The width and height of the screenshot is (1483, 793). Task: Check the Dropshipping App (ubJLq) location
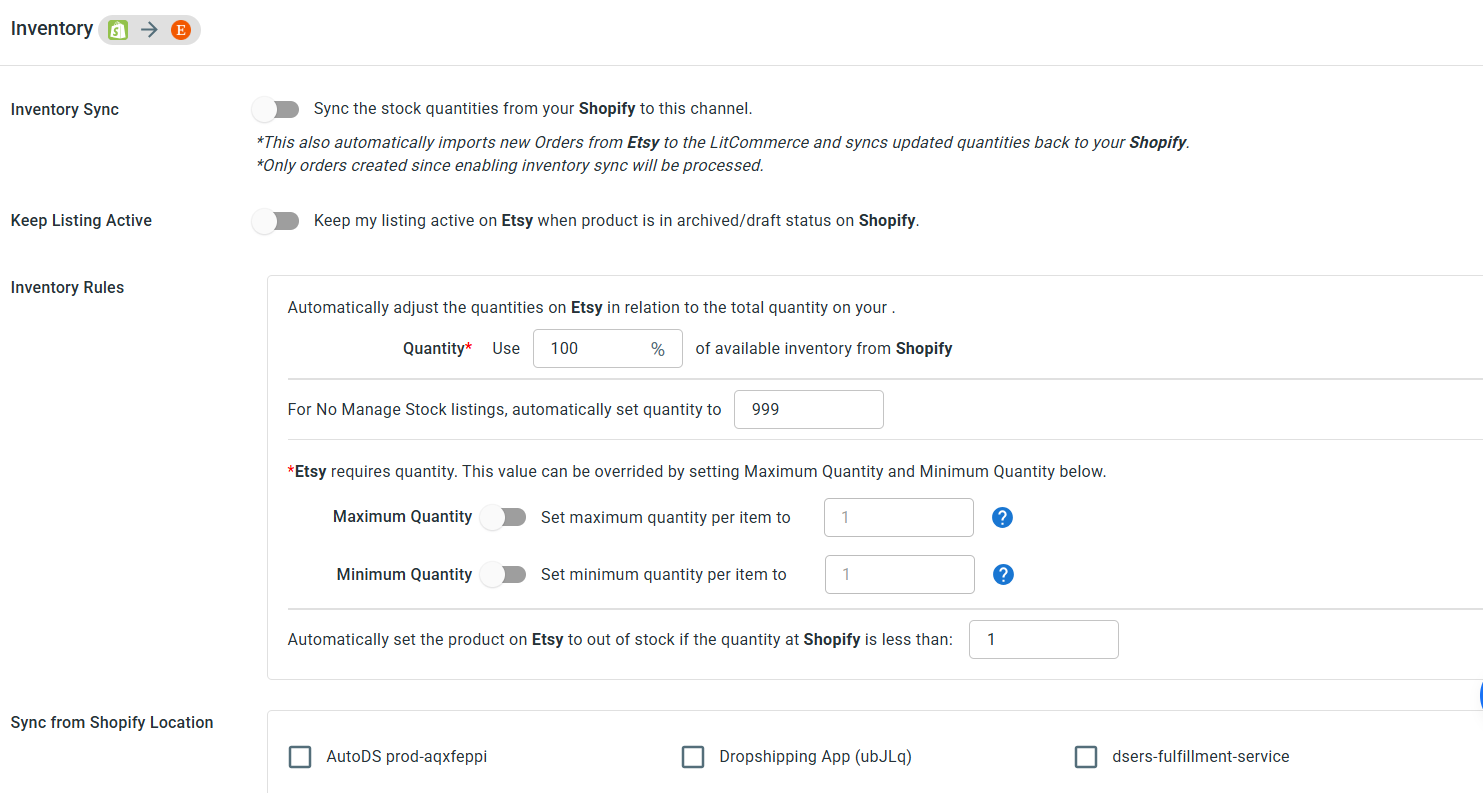[x=693, y=757]
